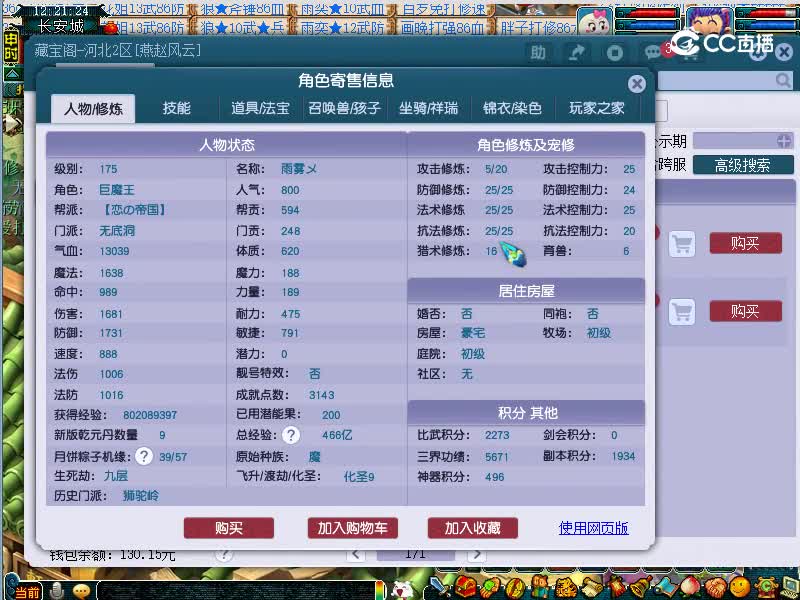
Task: Click the smiley face emoji icon
Action: point(739,588)
